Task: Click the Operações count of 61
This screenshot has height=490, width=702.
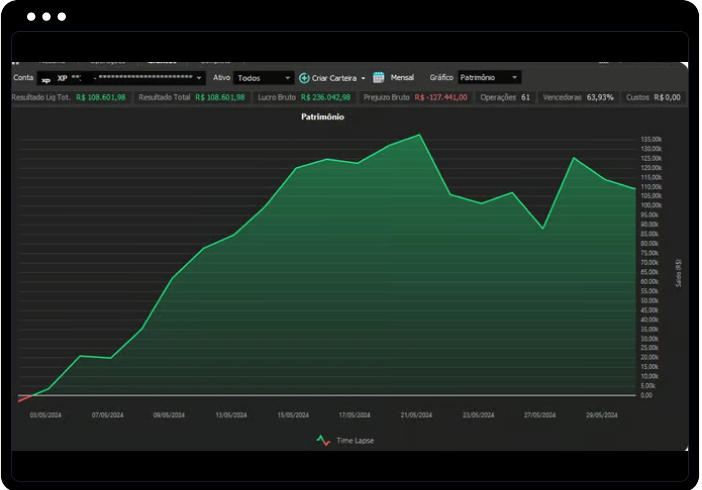Action: click(525, 98)
